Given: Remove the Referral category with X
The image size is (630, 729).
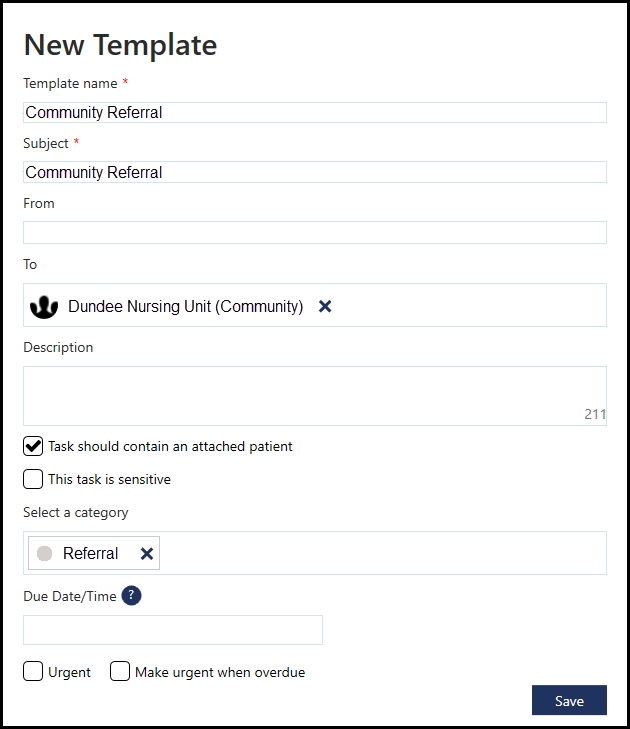Looking at the screenshot, I should point(147,554).
